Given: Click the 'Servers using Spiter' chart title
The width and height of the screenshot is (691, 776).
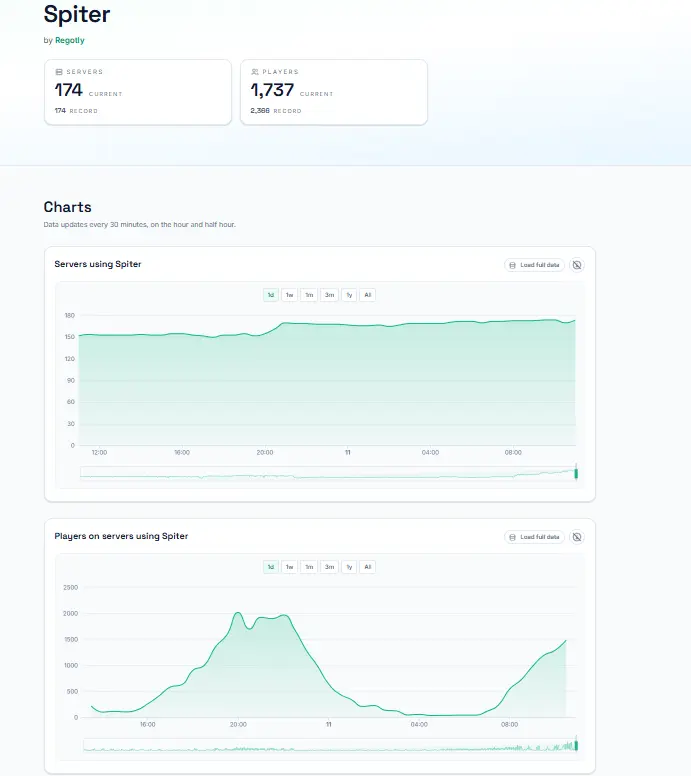Looking at the screenshot, I should [98, 264].
